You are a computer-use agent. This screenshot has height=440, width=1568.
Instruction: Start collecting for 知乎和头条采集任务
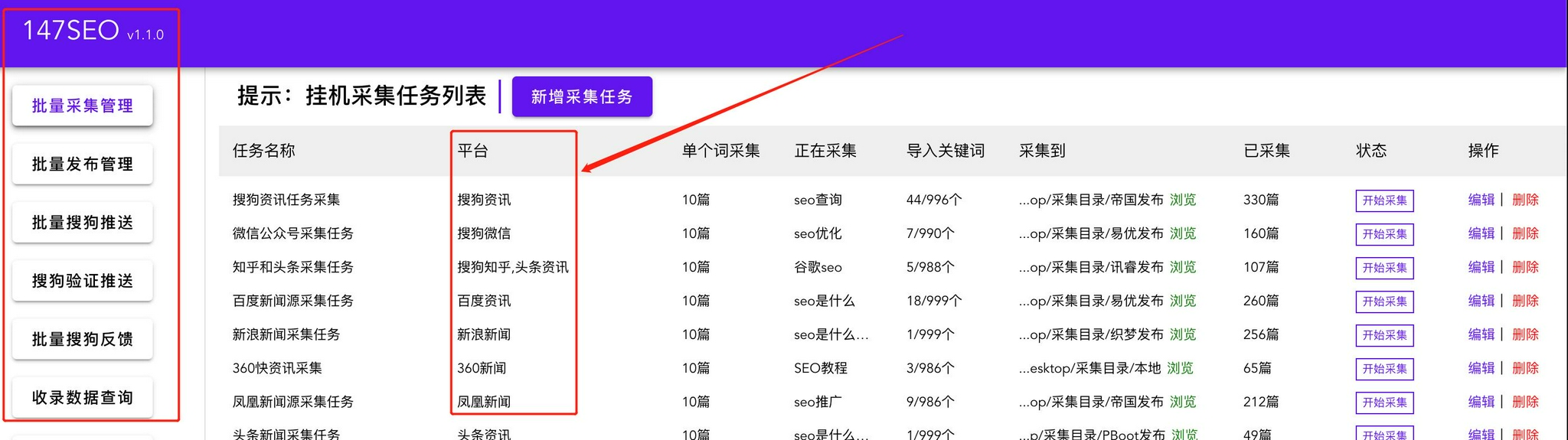[1384, 268]
